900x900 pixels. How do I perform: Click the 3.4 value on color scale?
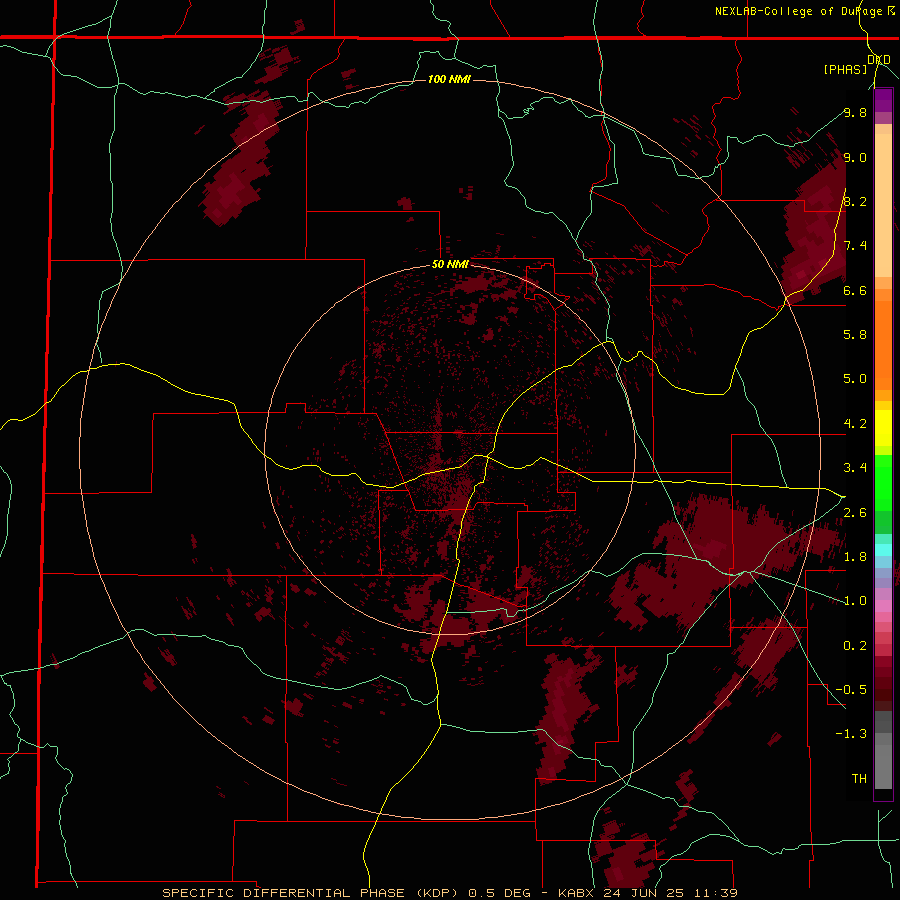pyautogui.click(x=855, y=468)
